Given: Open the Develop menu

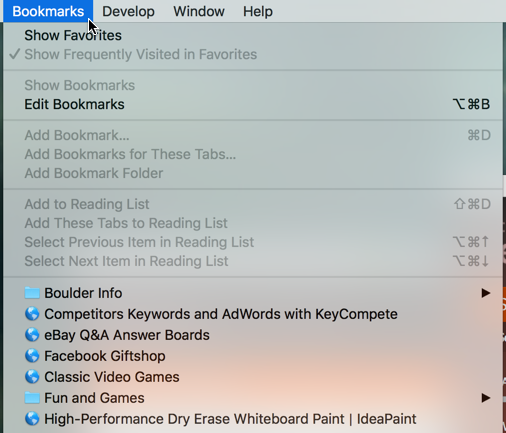Looking at the screenshot, I should pyautogui.click(x=128, y=11).
